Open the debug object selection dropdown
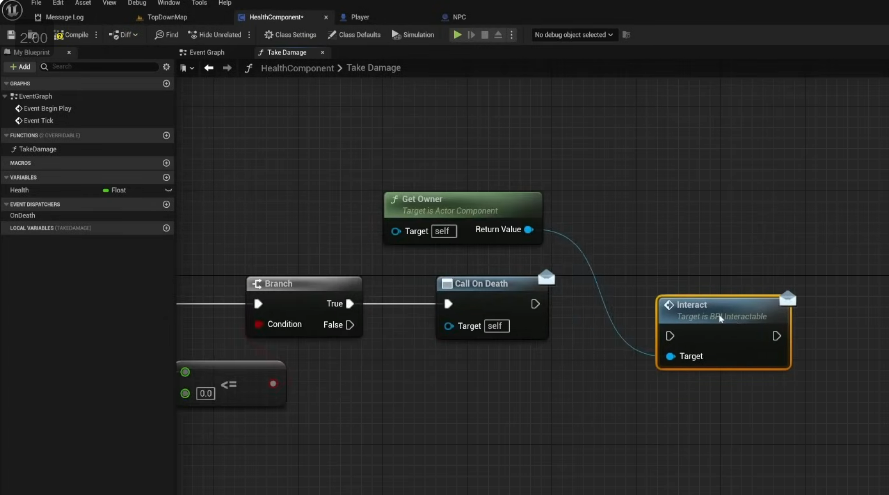Screen dimensions: 889x495 point(574,35)
